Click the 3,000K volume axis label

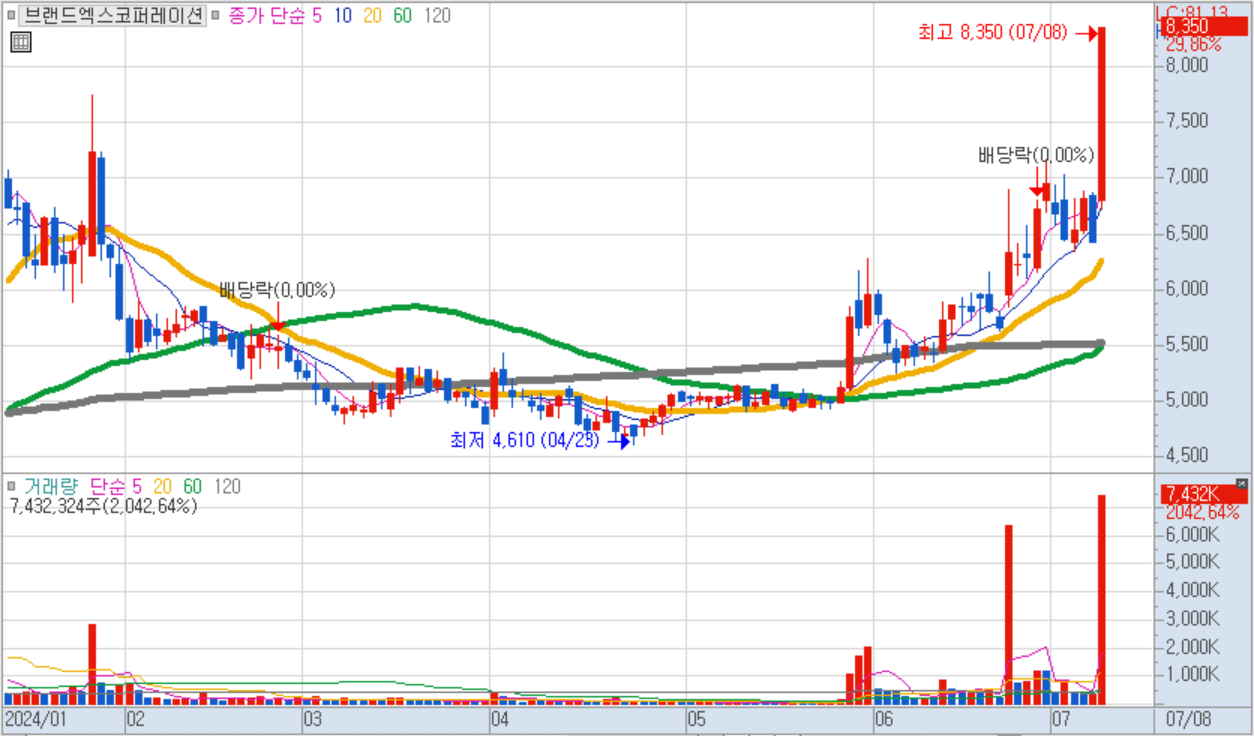click(1192, 619)
